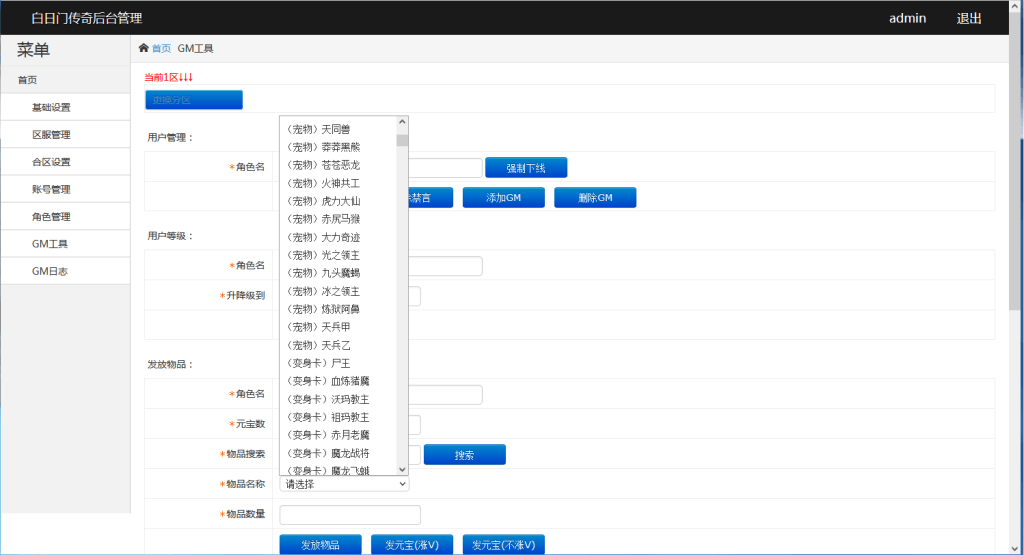Click the home icon in breadcrumb
The image size is (1024, 555).
point(143,48)
